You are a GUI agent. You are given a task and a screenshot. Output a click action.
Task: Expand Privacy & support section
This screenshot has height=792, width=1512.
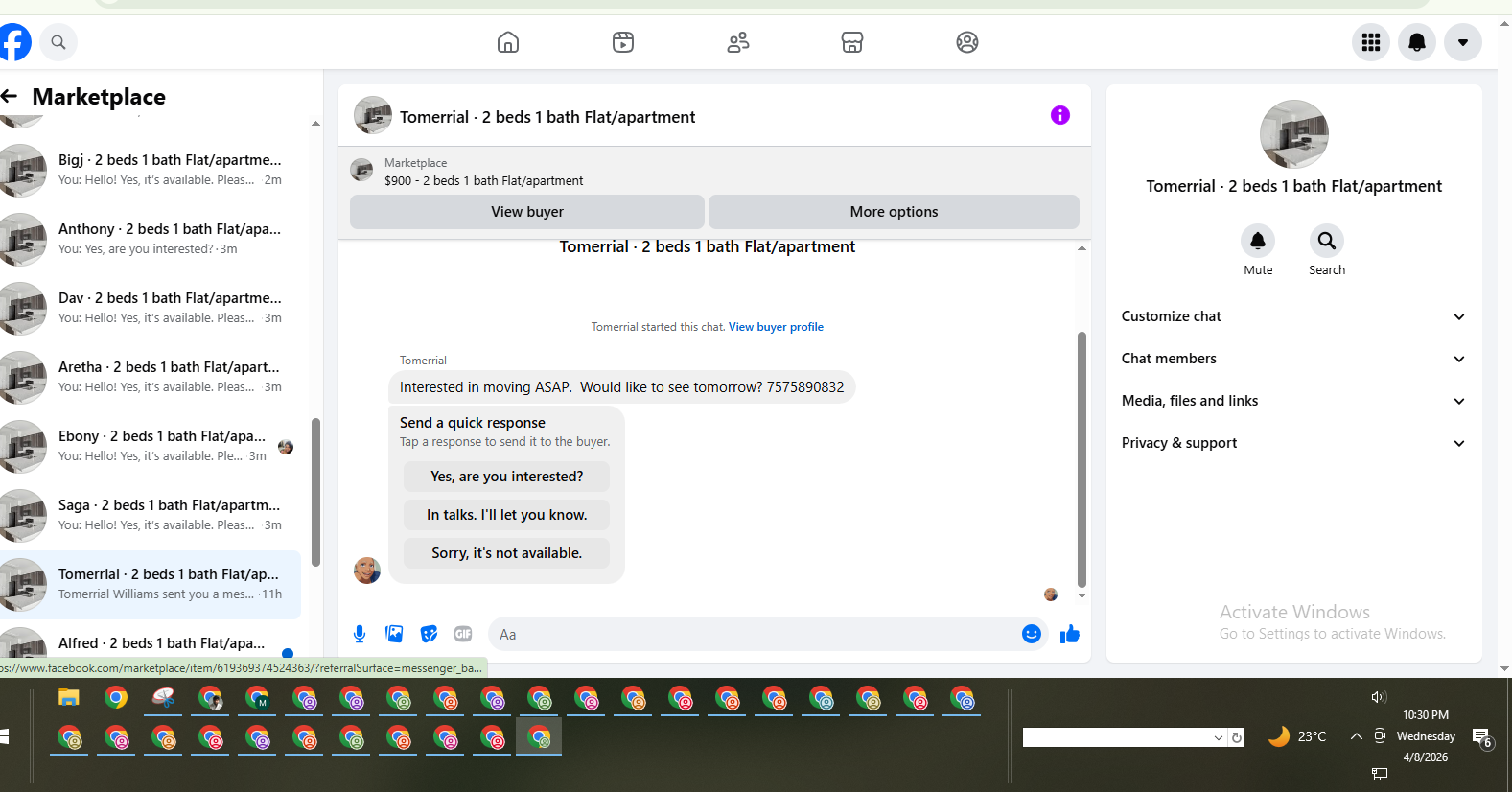(x=1293, y=443)
